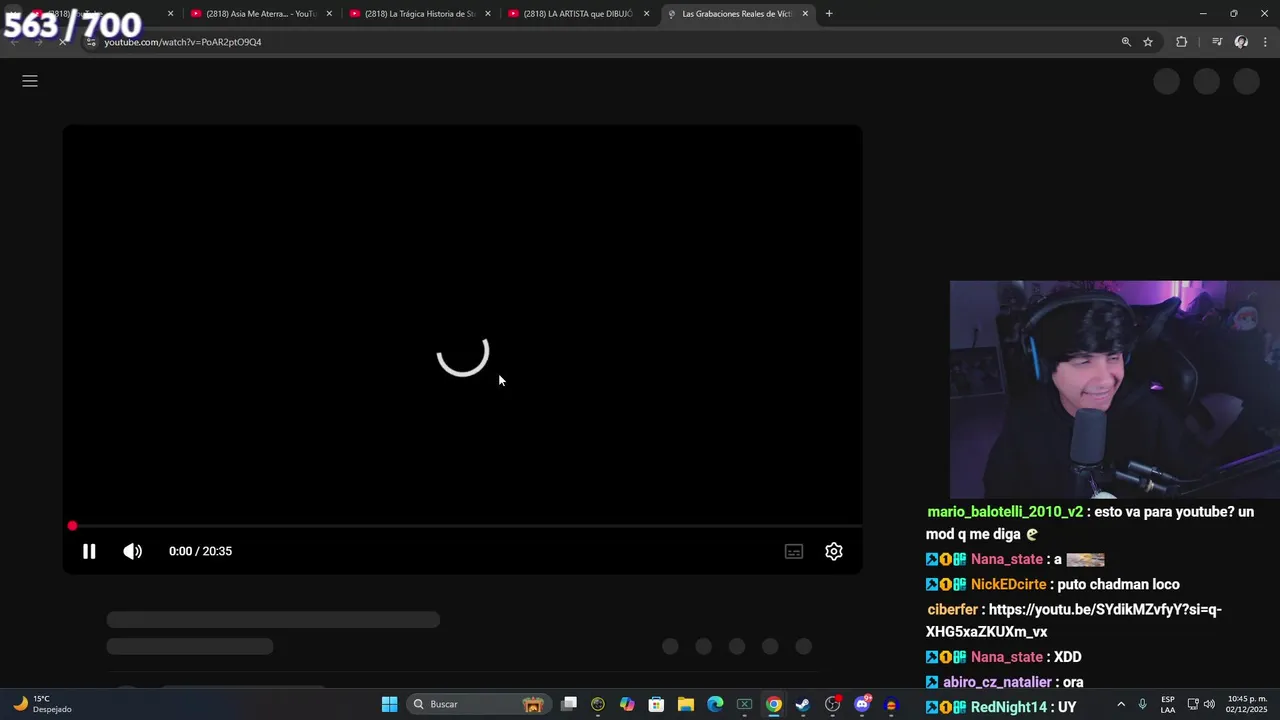This screenshot has height=720, width=1280.
Task: Click chat username RedNight14
Action: tap(1008, 707)
